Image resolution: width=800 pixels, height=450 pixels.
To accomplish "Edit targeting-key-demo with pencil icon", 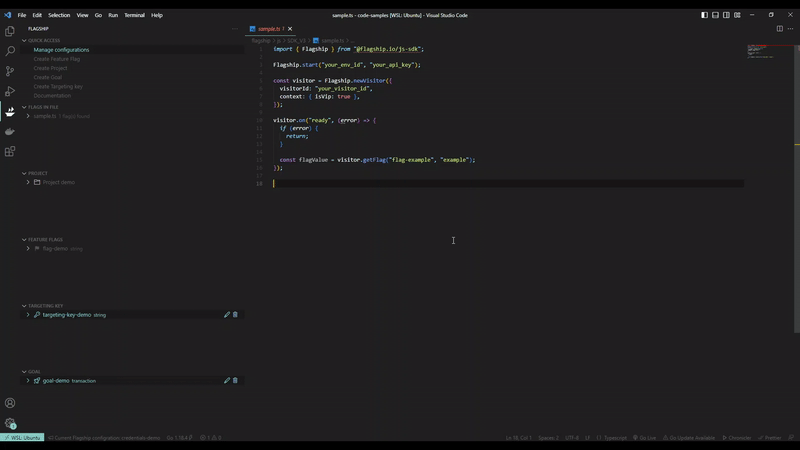I will point(227,315).
